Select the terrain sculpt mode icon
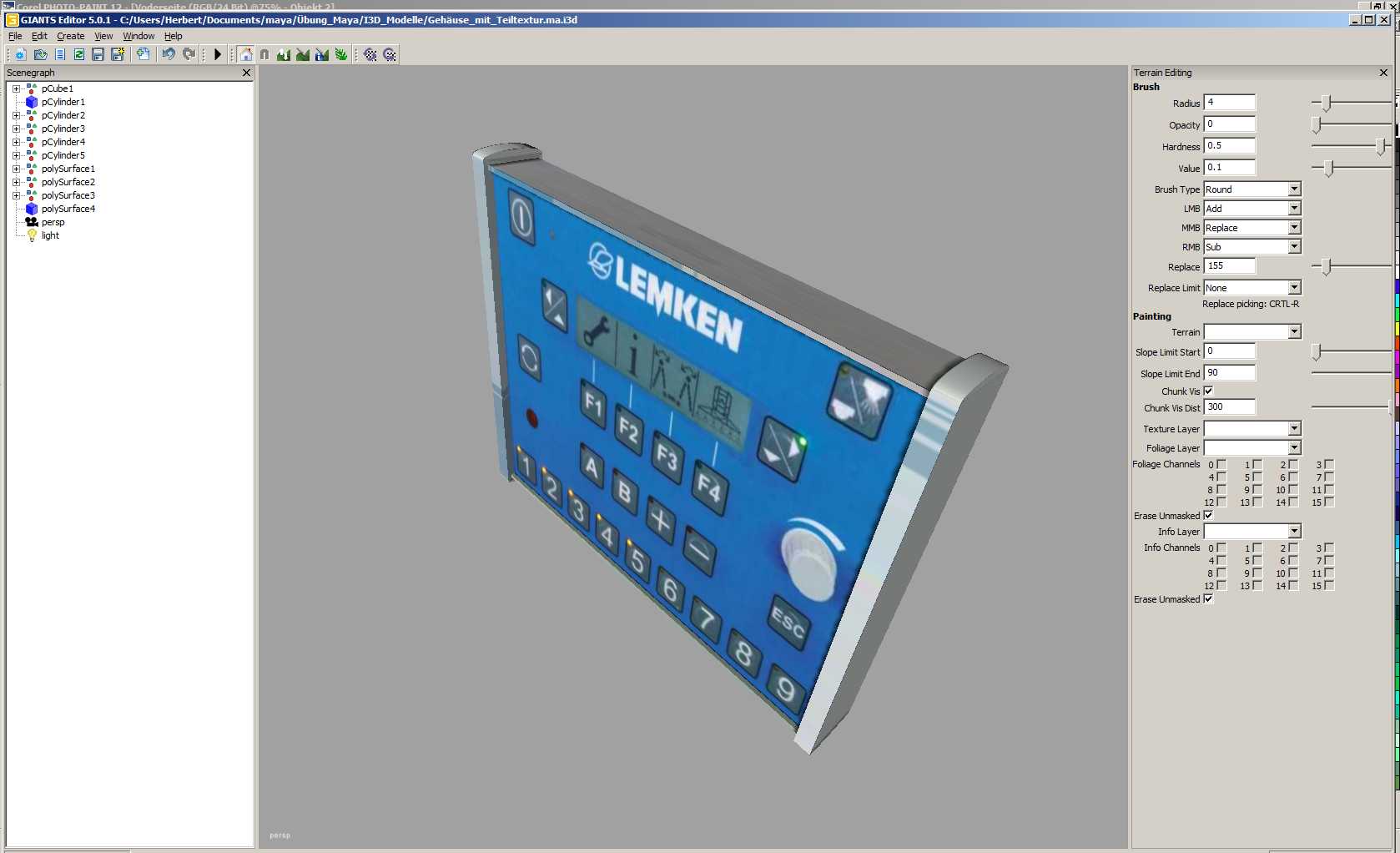This screenshot has width=1400, height=853. (284, 54)
